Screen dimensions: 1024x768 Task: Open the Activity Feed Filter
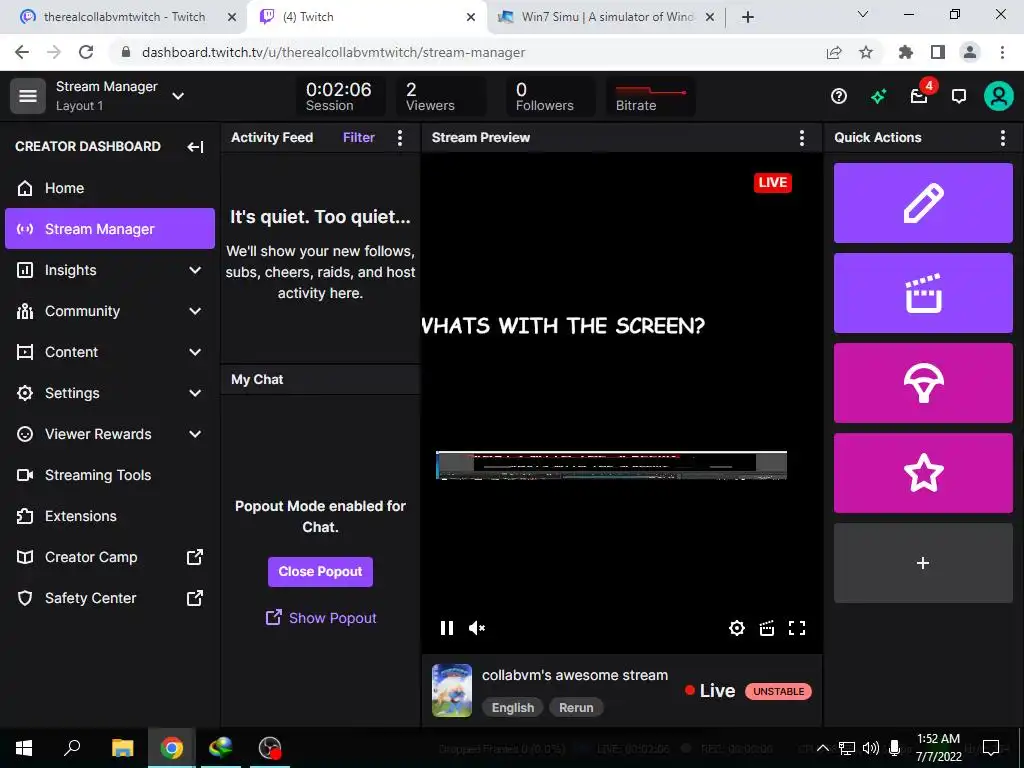coord(359,137)
